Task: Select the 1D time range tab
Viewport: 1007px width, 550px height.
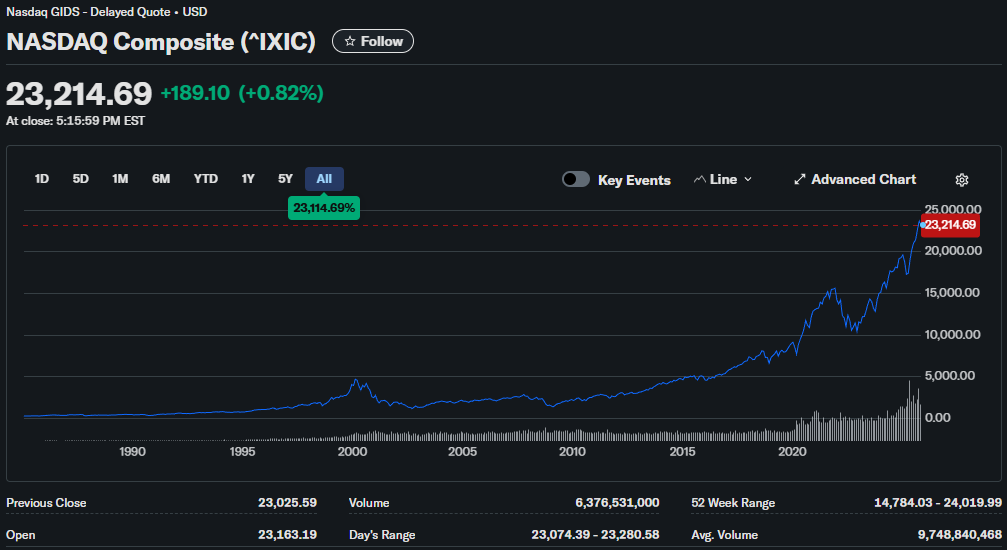Action: (x=42, y=179)
